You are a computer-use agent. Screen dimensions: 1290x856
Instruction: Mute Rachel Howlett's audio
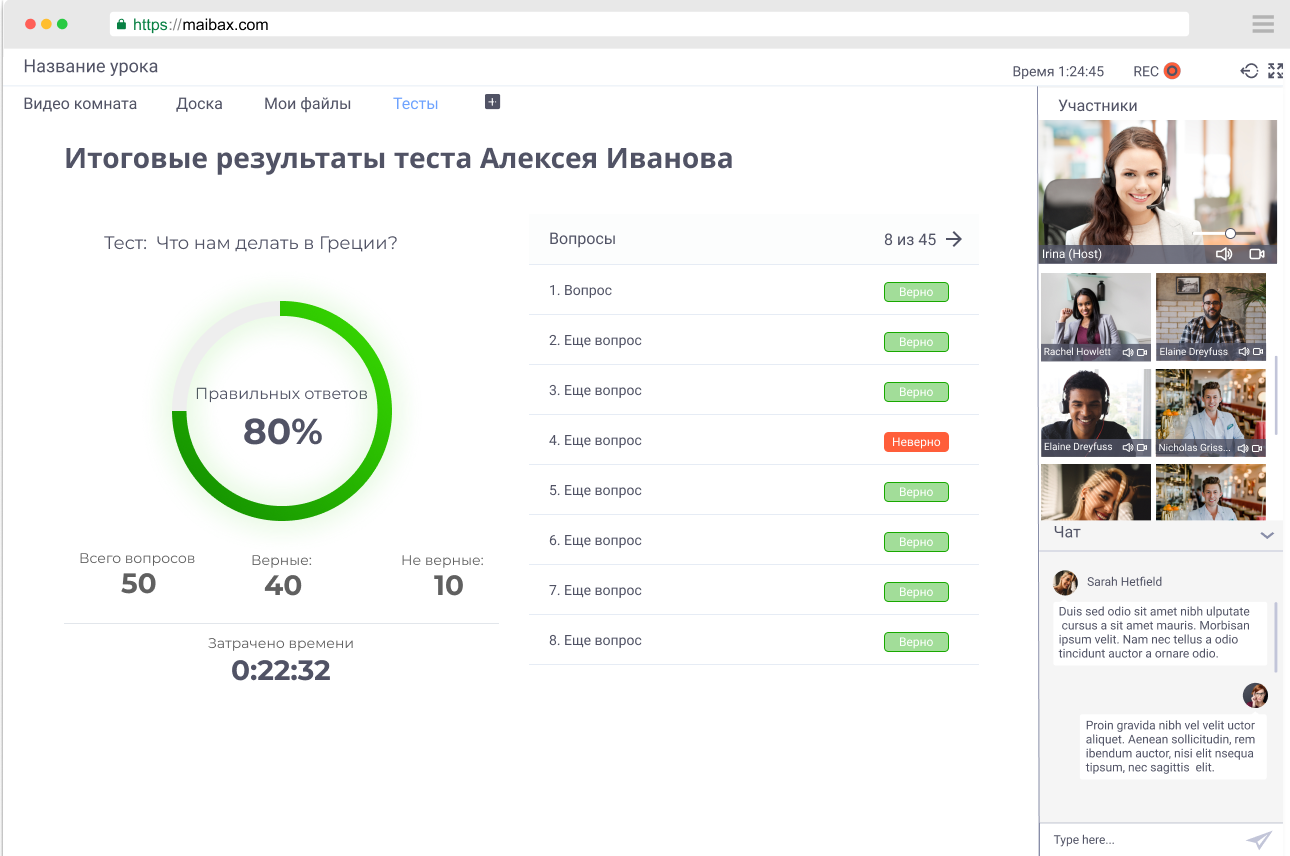click(1128, 352)
